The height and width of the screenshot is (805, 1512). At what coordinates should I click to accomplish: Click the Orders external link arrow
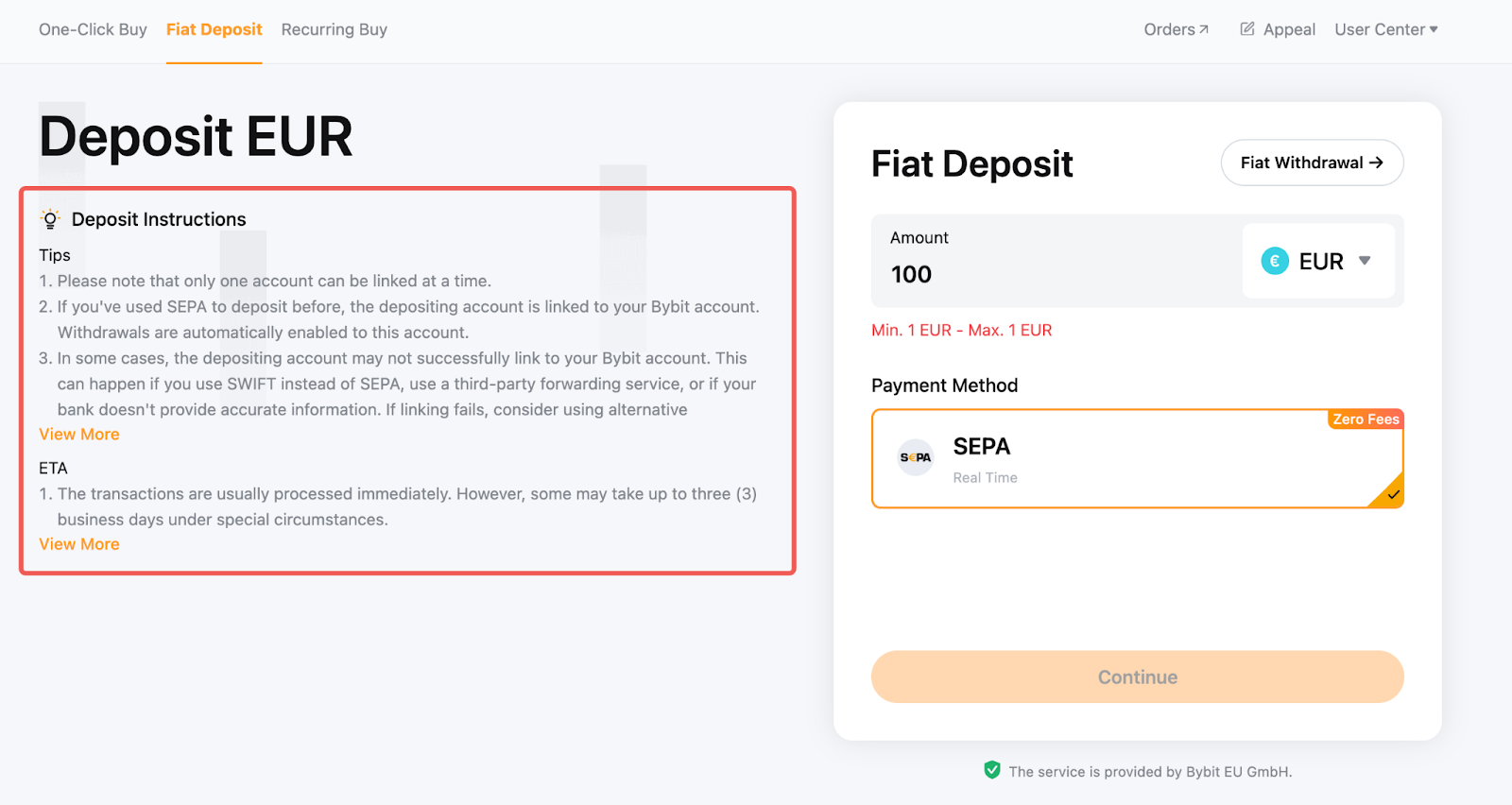1204,29
